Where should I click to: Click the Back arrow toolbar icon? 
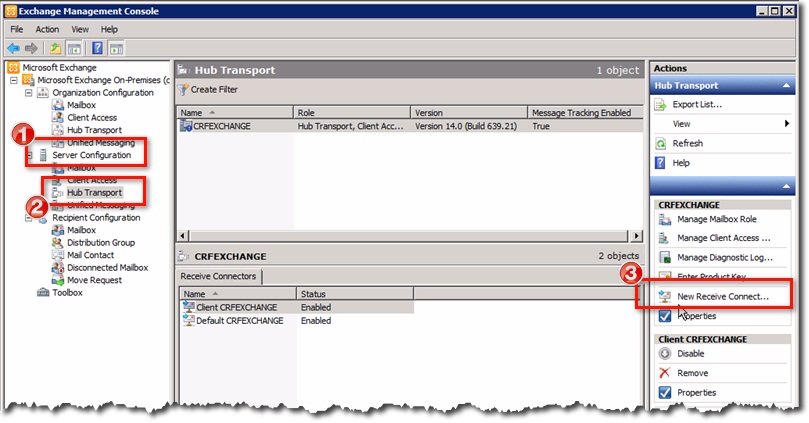tap(13, 48)
